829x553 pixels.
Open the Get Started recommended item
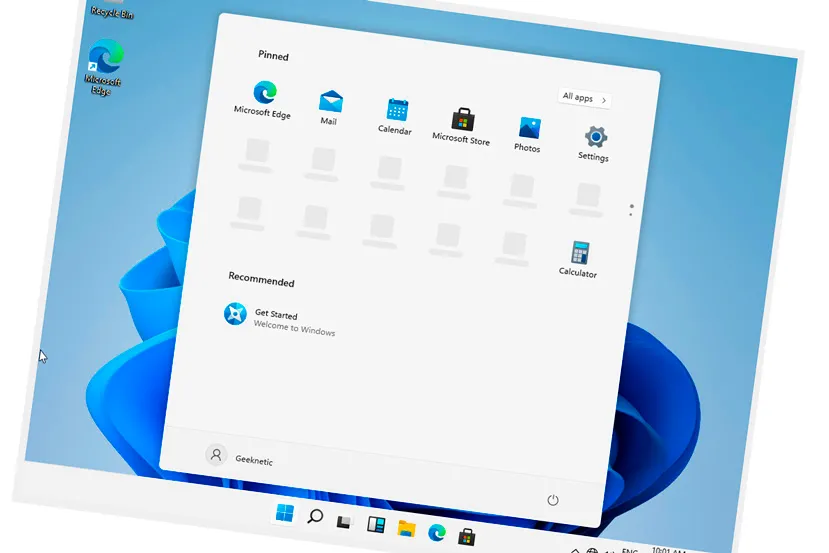[x=280, y=320]
